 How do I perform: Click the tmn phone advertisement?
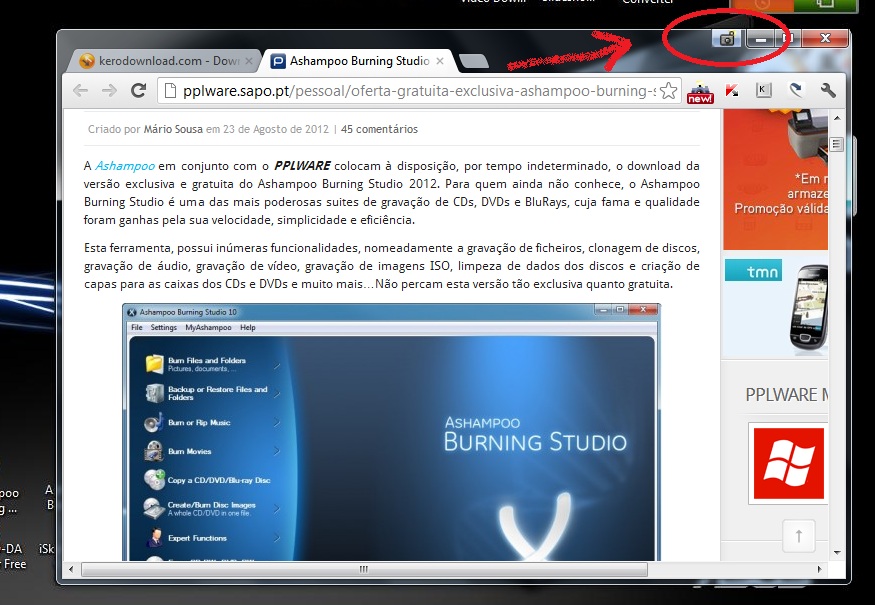[x=776, y=308]
